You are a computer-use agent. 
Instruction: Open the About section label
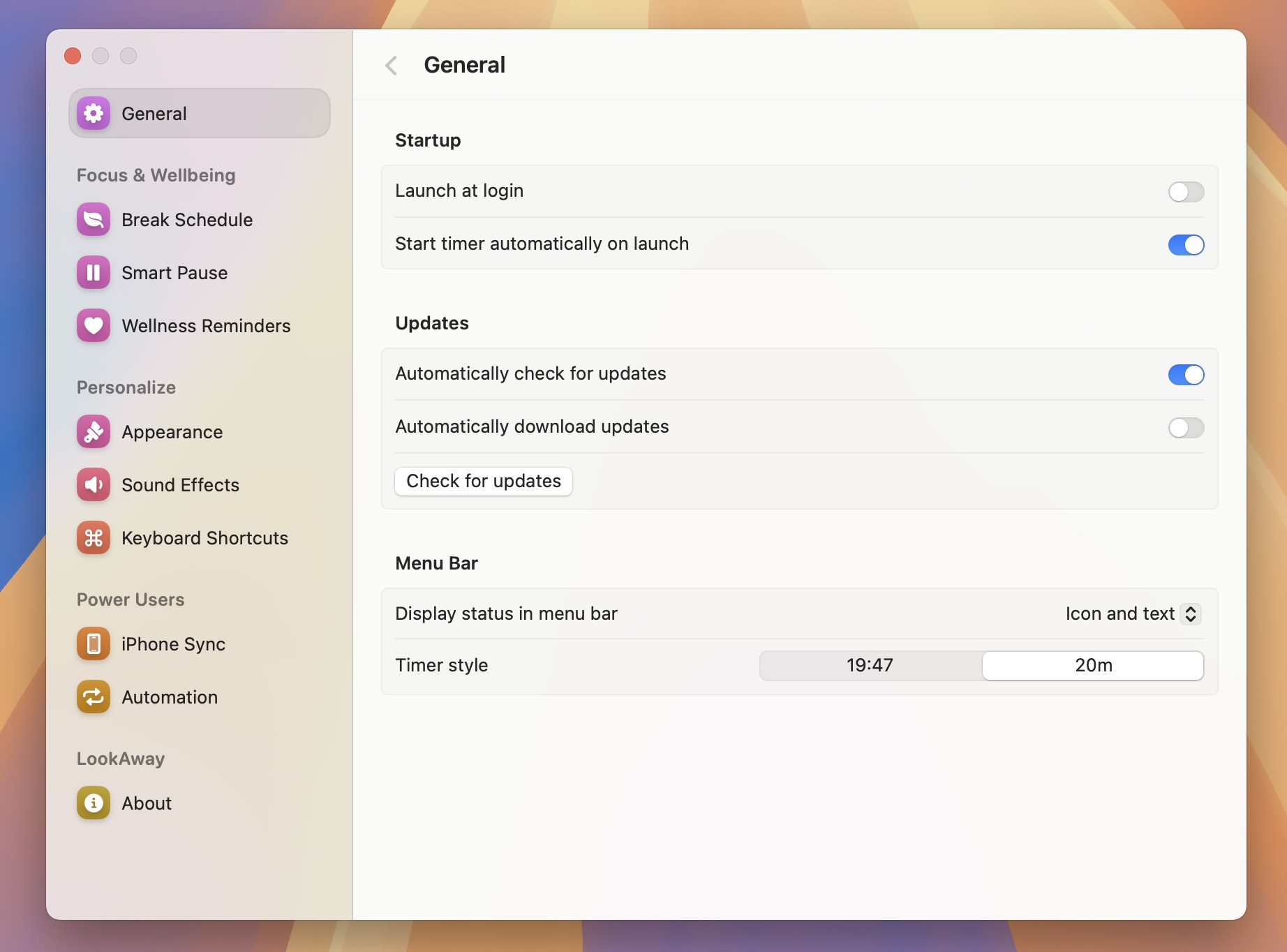pos(147,803)
